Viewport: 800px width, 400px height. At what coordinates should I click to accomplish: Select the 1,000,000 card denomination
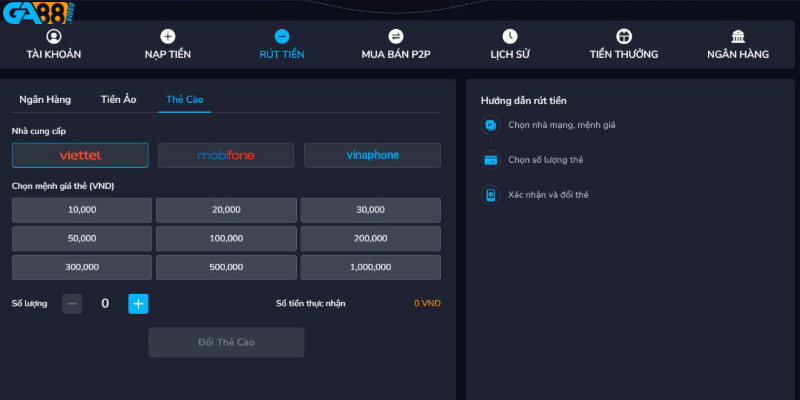pos(370,267)
